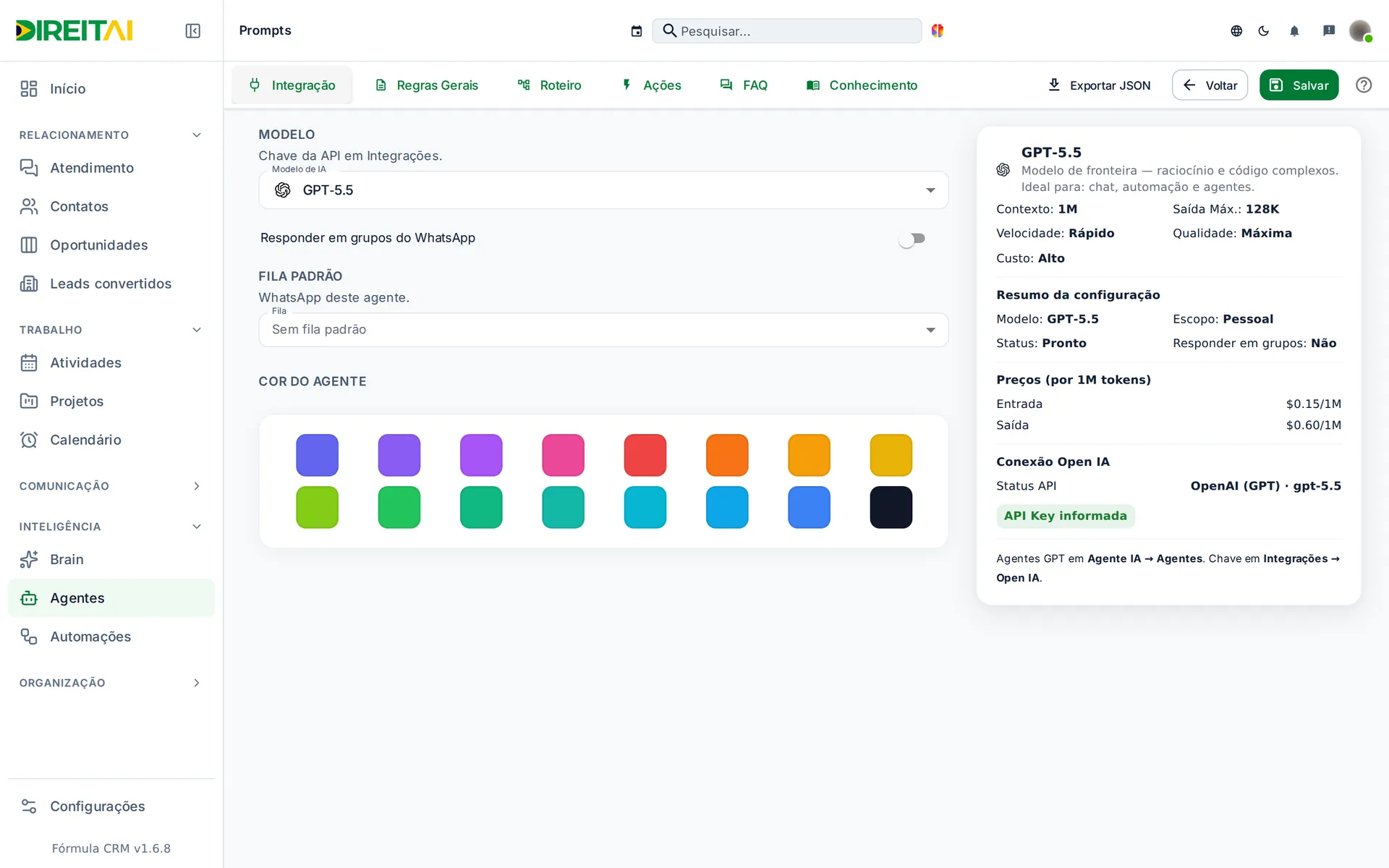
Task: Click the Salvar button
Action: pos(1299,85)
